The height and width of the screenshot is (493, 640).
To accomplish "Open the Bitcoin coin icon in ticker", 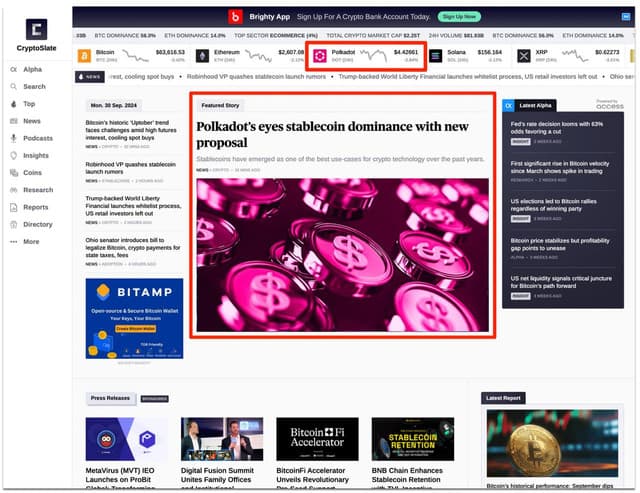I will pos(84,55).
